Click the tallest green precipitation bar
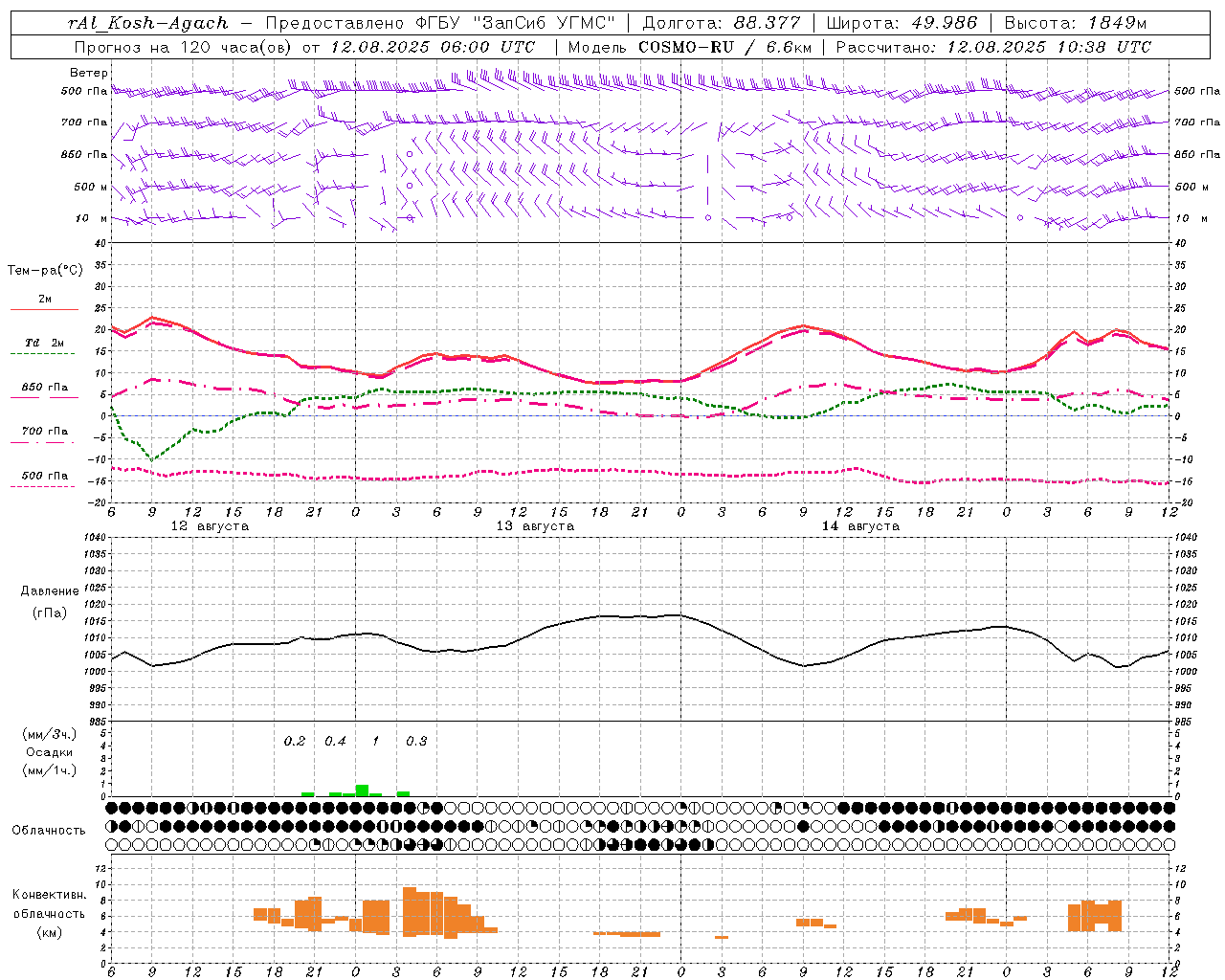Viewport: 1225px width, 980px height. pos(362,791)
